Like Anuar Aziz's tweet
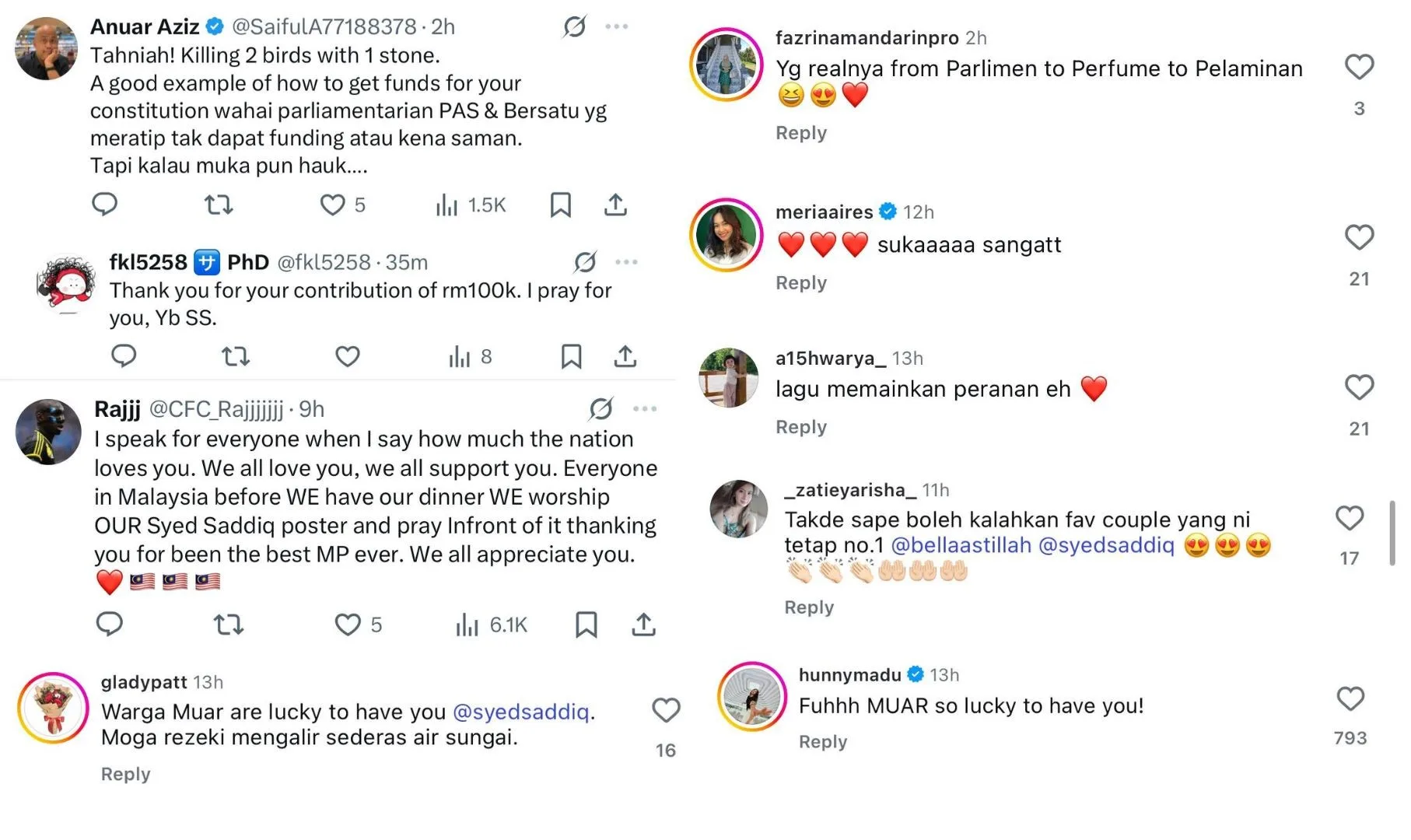 pyautogui.click(x=332, y=205)
